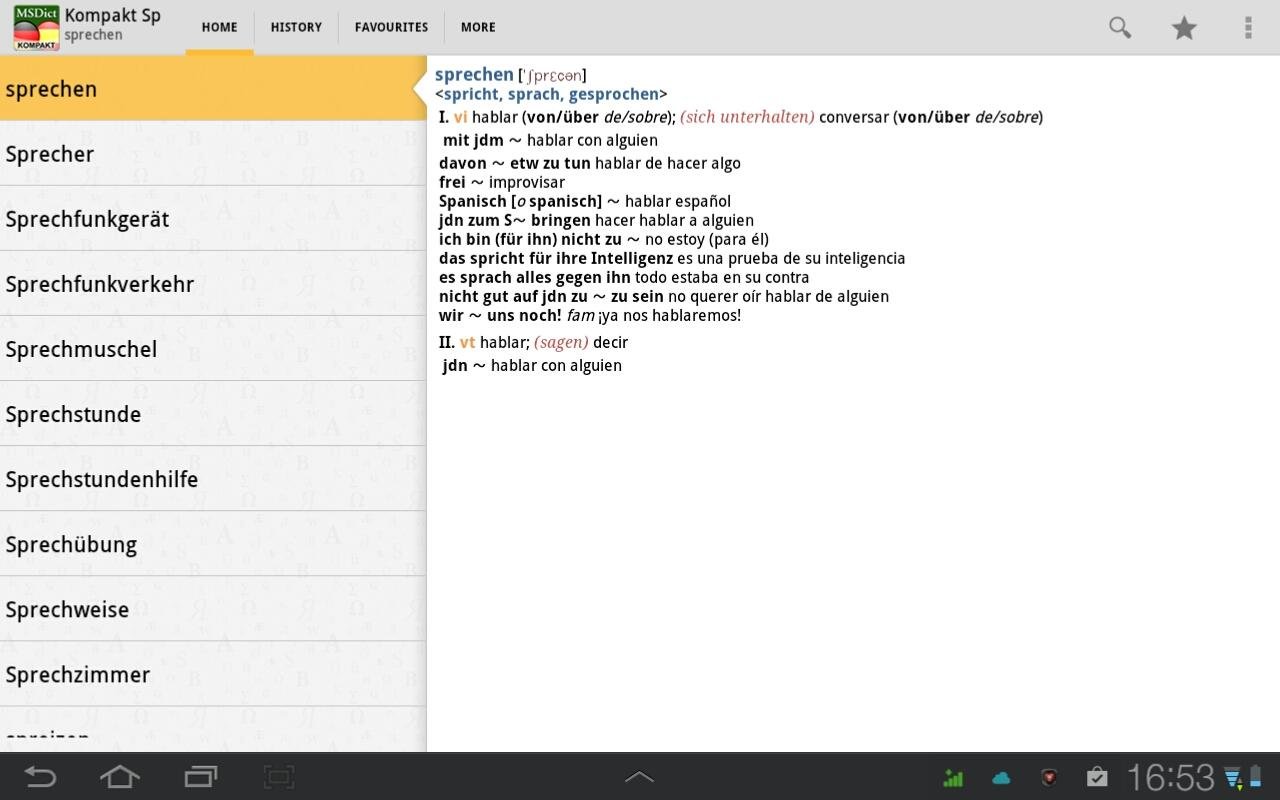Tap the forms 'spricht, sprach, gesprochen'
1280x800 pixels.
[x=551, y=94]
